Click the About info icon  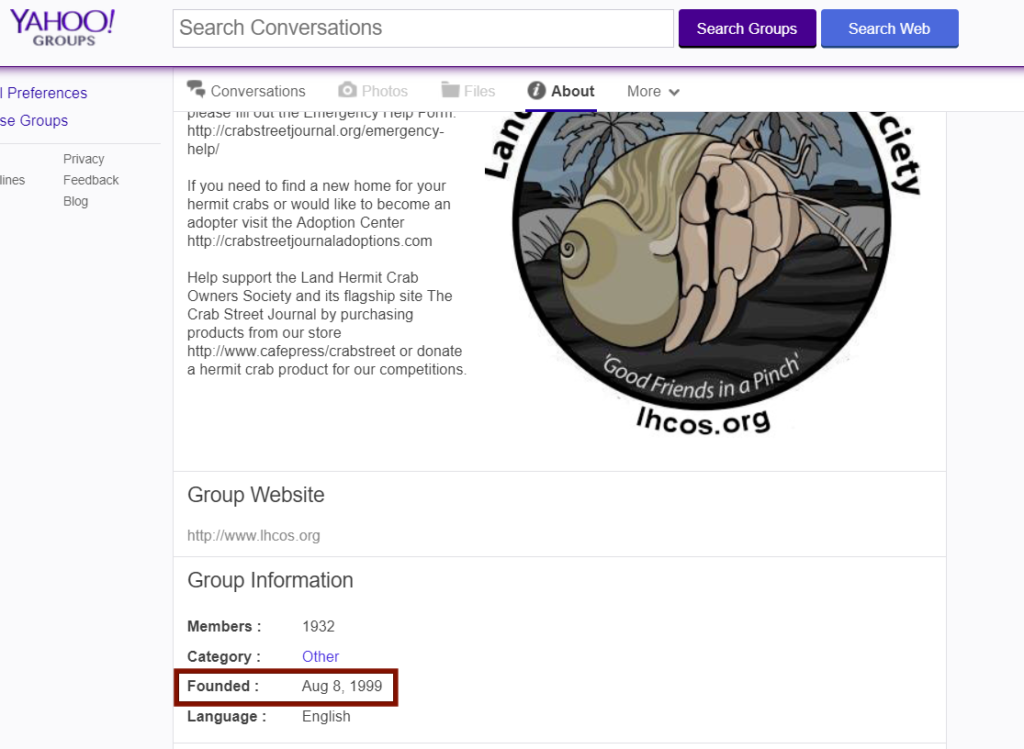tap(537, 90)
